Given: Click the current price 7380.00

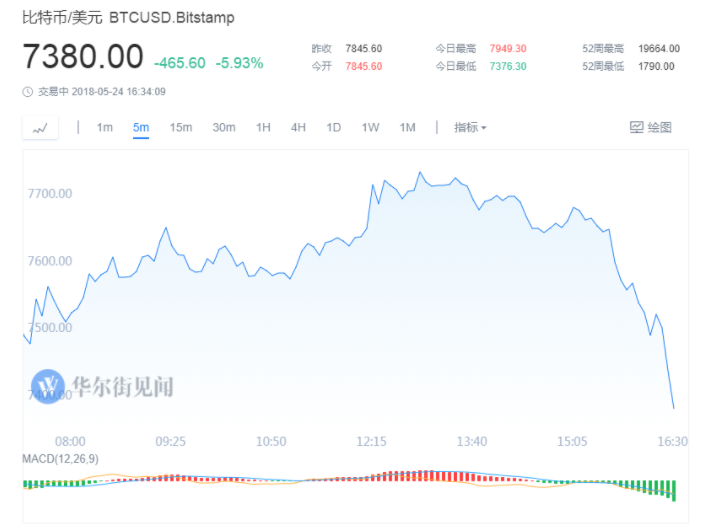Looking at the screenshot, I should coord(84,58).
